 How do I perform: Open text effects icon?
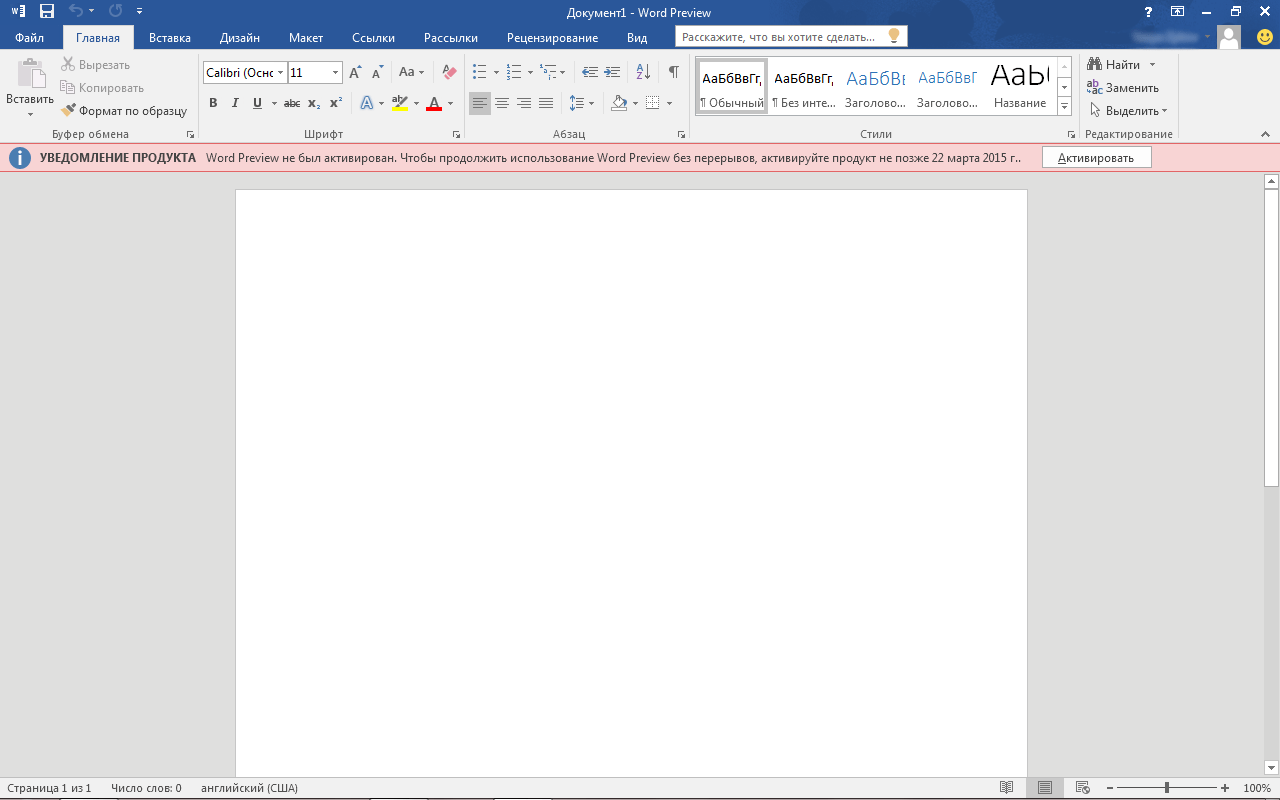pos(367,103)
